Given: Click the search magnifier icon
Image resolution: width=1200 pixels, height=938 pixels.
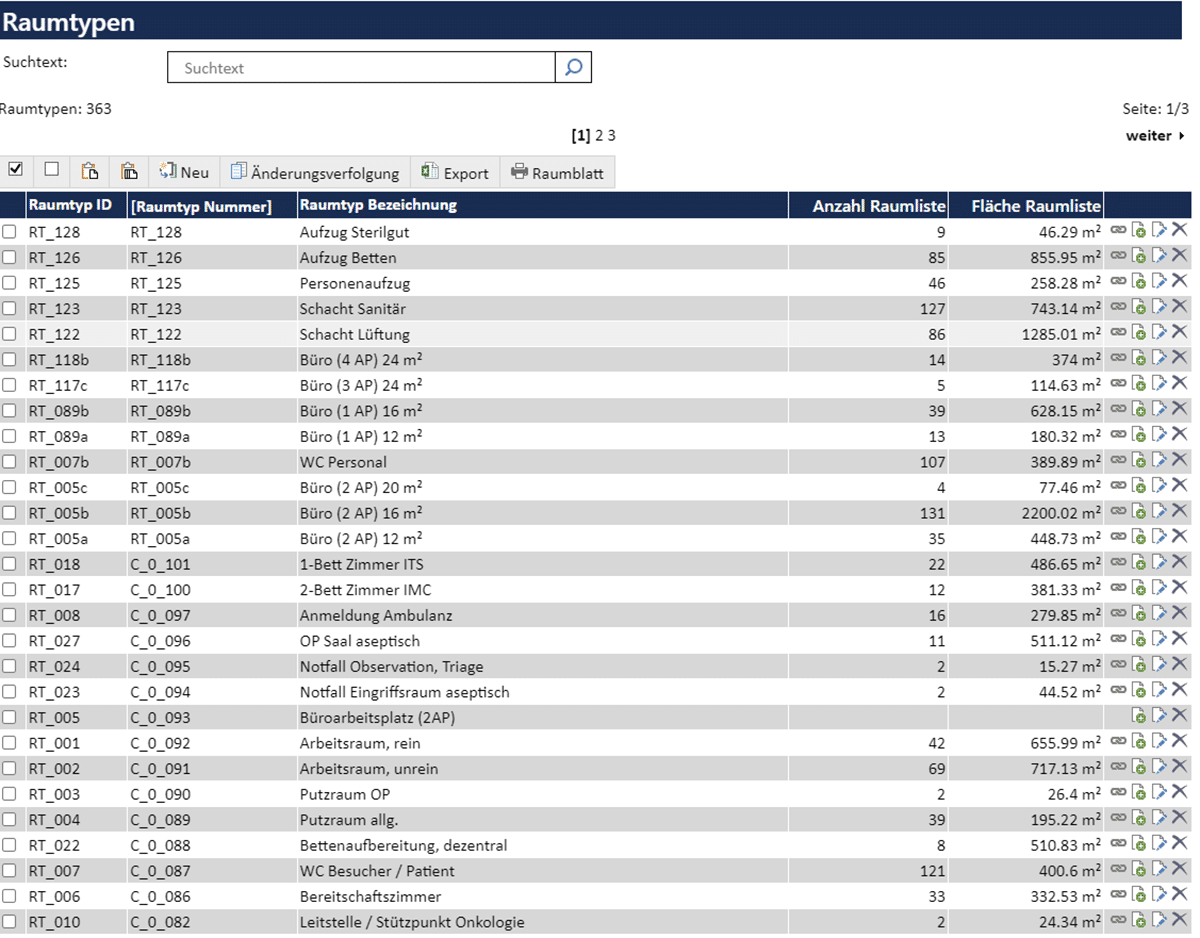Looking at the screenshot, I should pyautogui.click(x=573, y=68).
